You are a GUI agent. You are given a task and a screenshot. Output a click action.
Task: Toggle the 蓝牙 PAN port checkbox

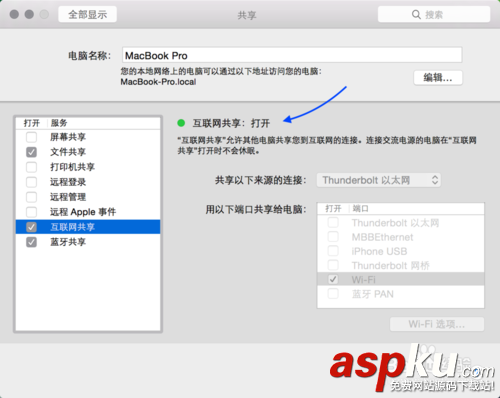pyautogui.click(x=333, y=294)
